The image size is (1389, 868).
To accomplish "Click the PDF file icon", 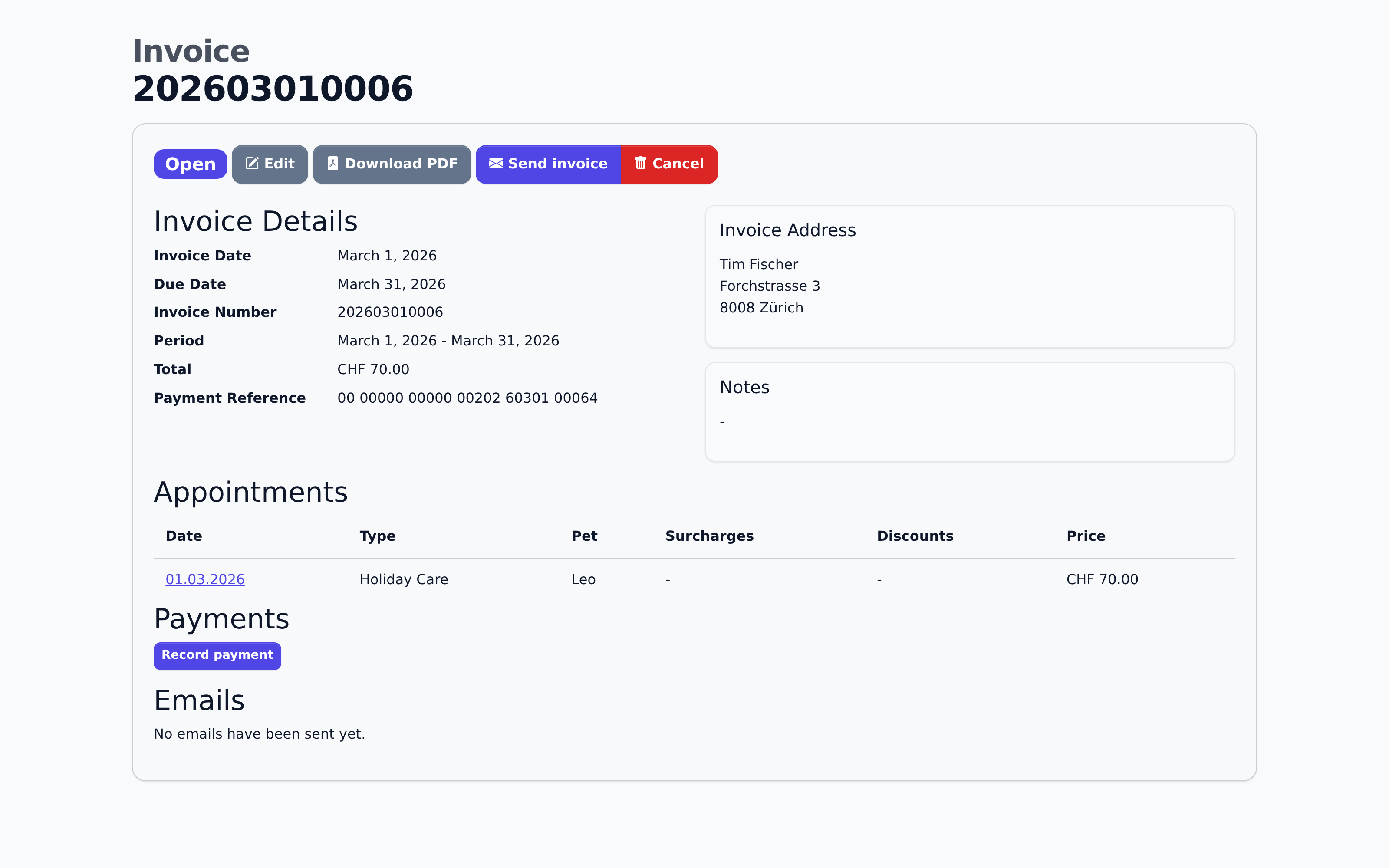I will click(x=332, y=164).
